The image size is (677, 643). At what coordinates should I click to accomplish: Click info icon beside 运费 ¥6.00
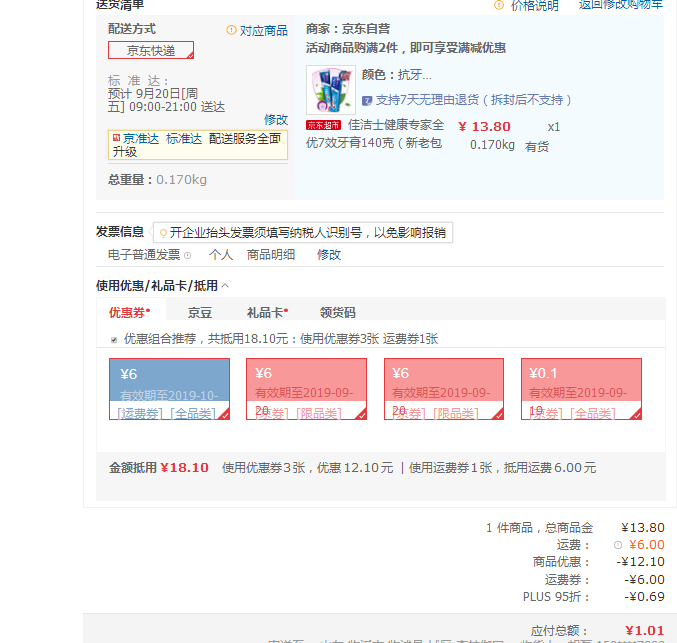tap(618, 545)
